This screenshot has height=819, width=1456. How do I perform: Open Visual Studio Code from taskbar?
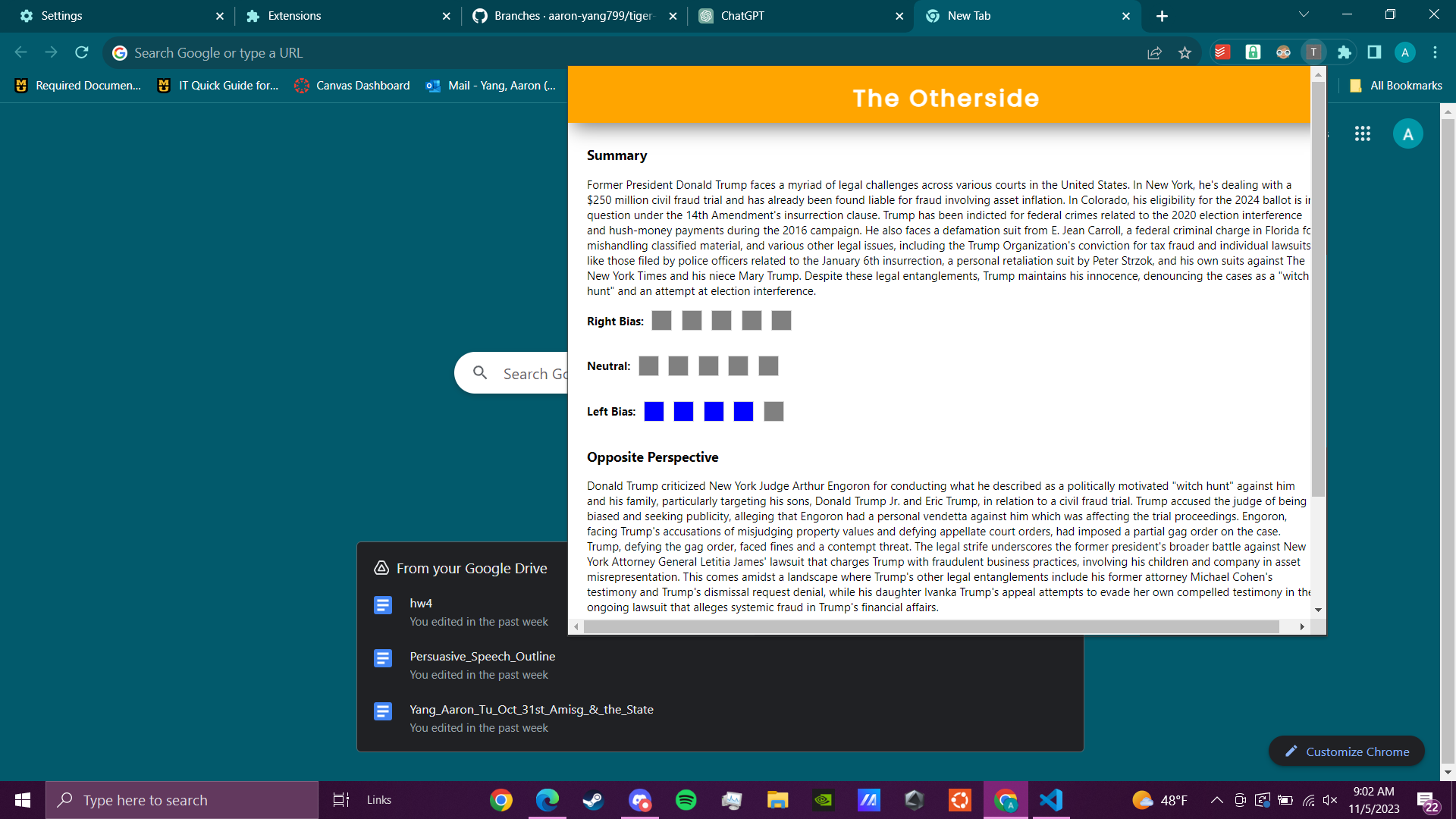click(1051, 800)
